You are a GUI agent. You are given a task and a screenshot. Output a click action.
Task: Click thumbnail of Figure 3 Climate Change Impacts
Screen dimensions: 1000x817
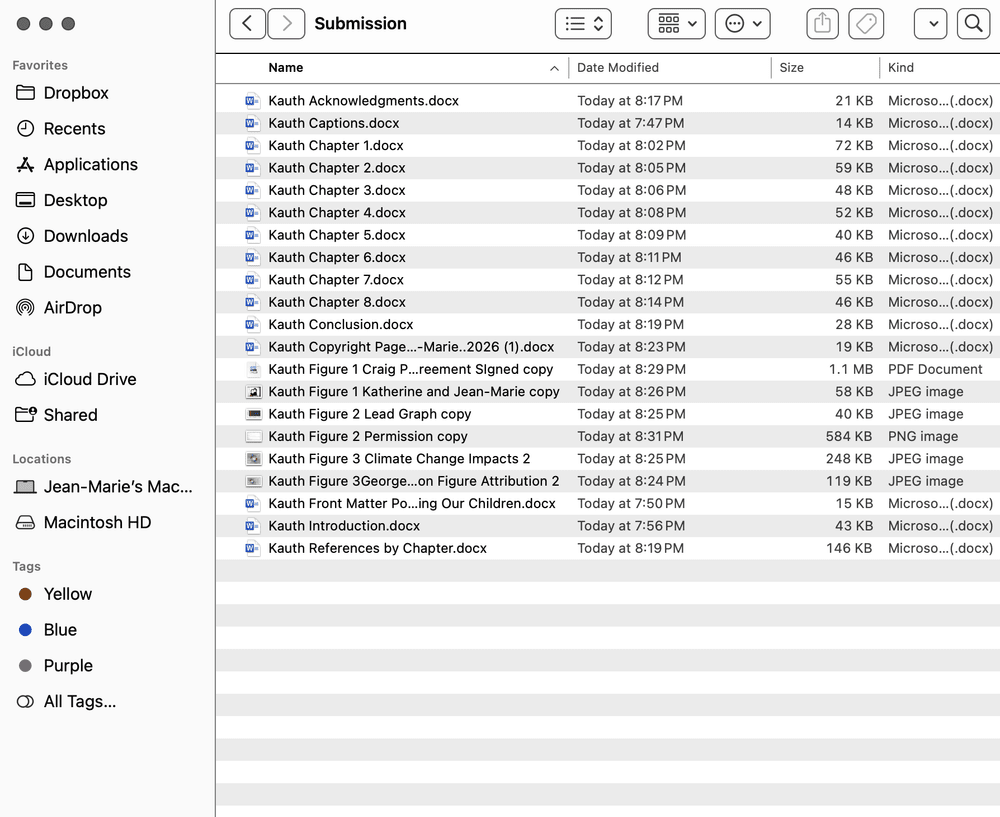coord(253,459)
